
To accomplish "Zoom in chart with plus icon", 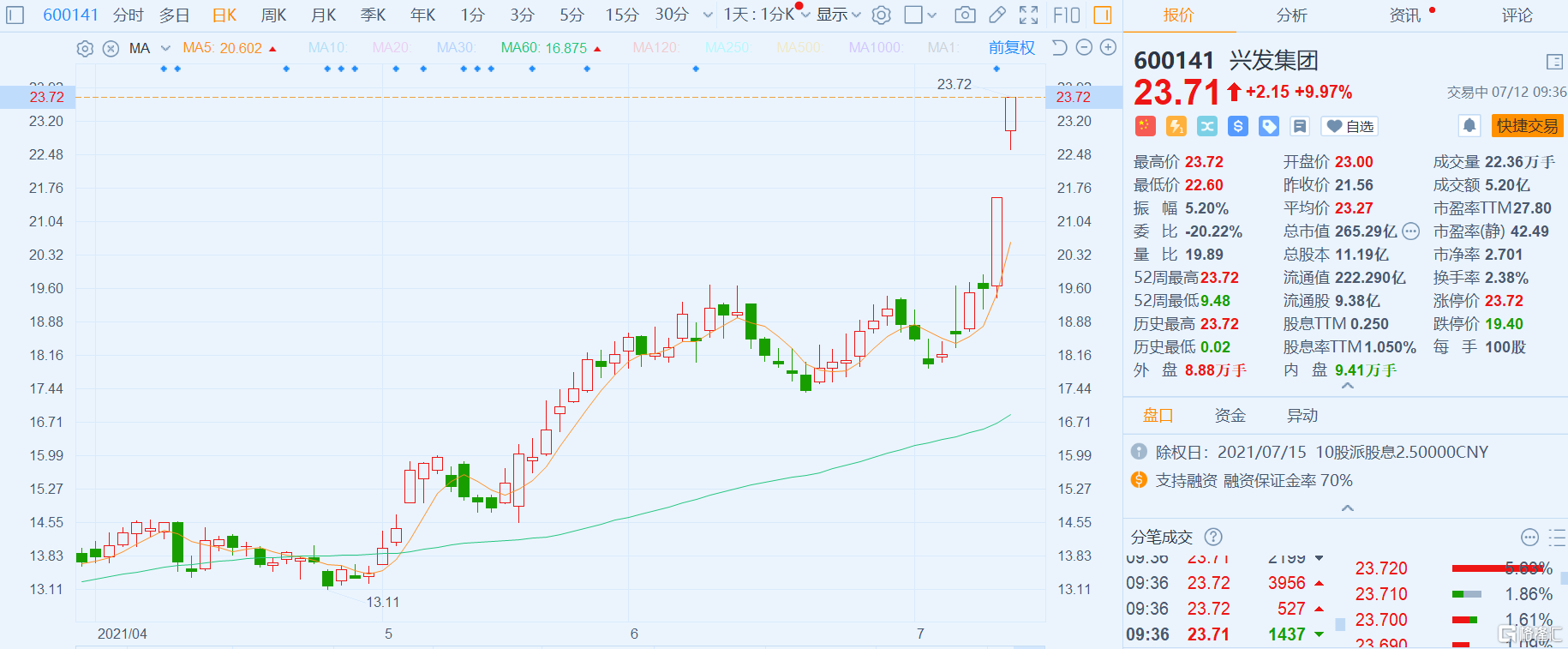I will [1108, 48].
